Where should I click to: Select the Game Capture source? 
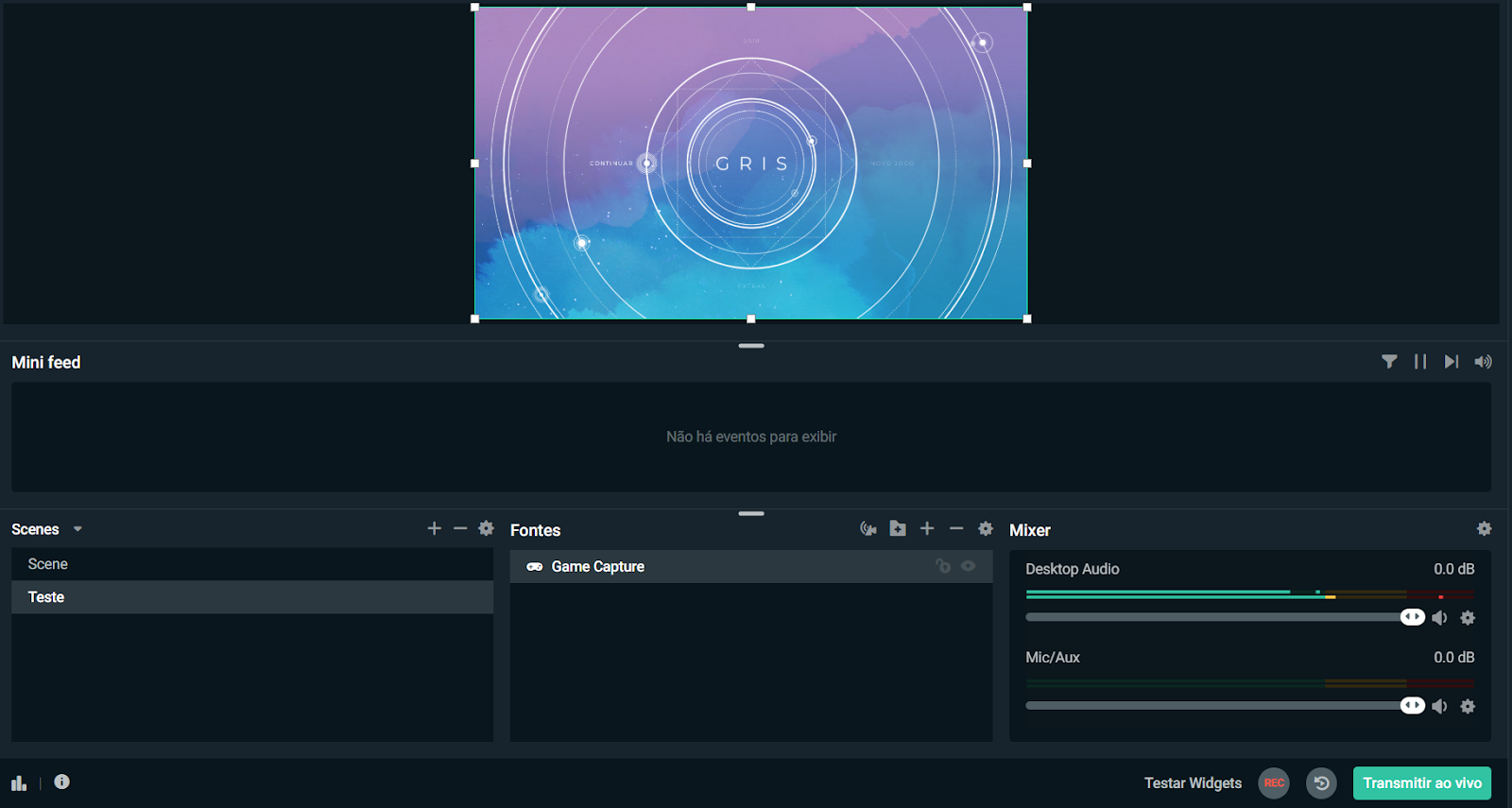[751, 567]
